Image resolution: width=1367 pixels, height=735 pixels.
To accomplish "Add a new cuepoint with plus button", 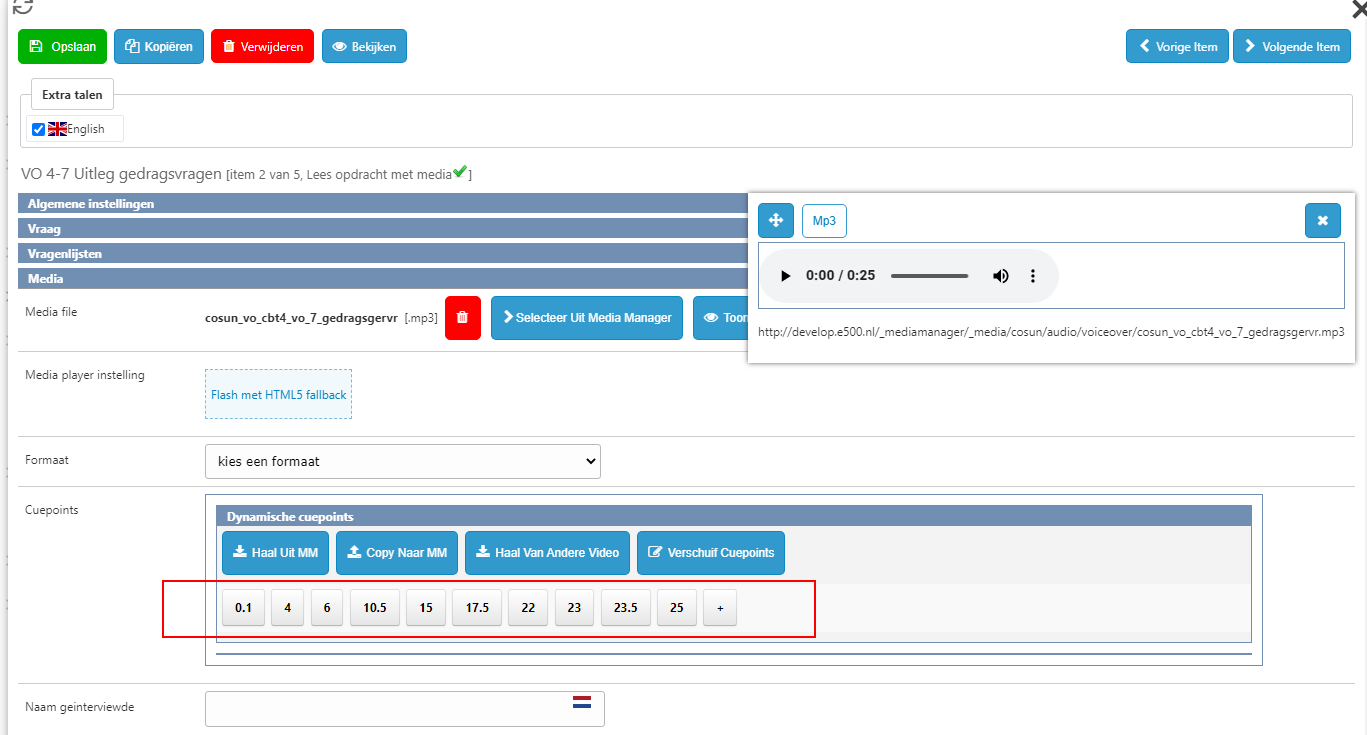I will click(719, 607).
